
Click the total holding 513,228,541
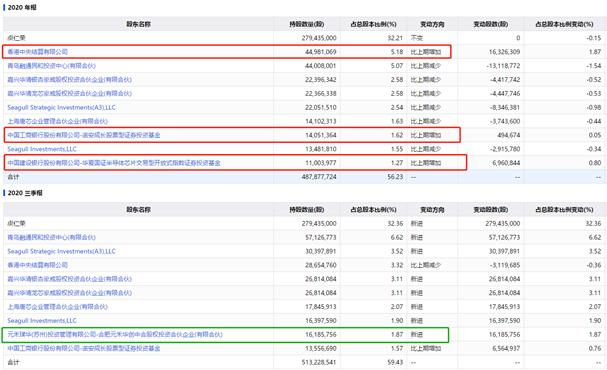click(x=319, y=362)
